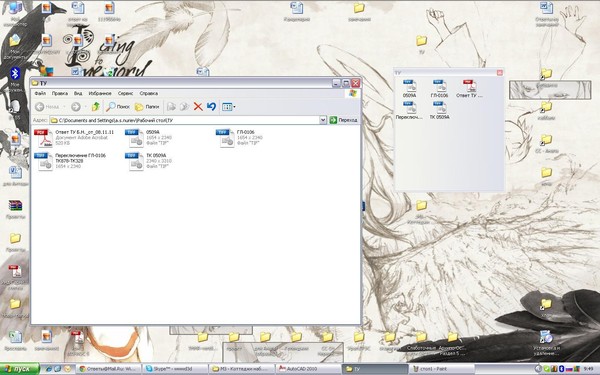Viewport: 600px width, 375px height.
Task: Switch to AutoCAD 2010 in the taskbar
Action: click(x=308, y=369)
